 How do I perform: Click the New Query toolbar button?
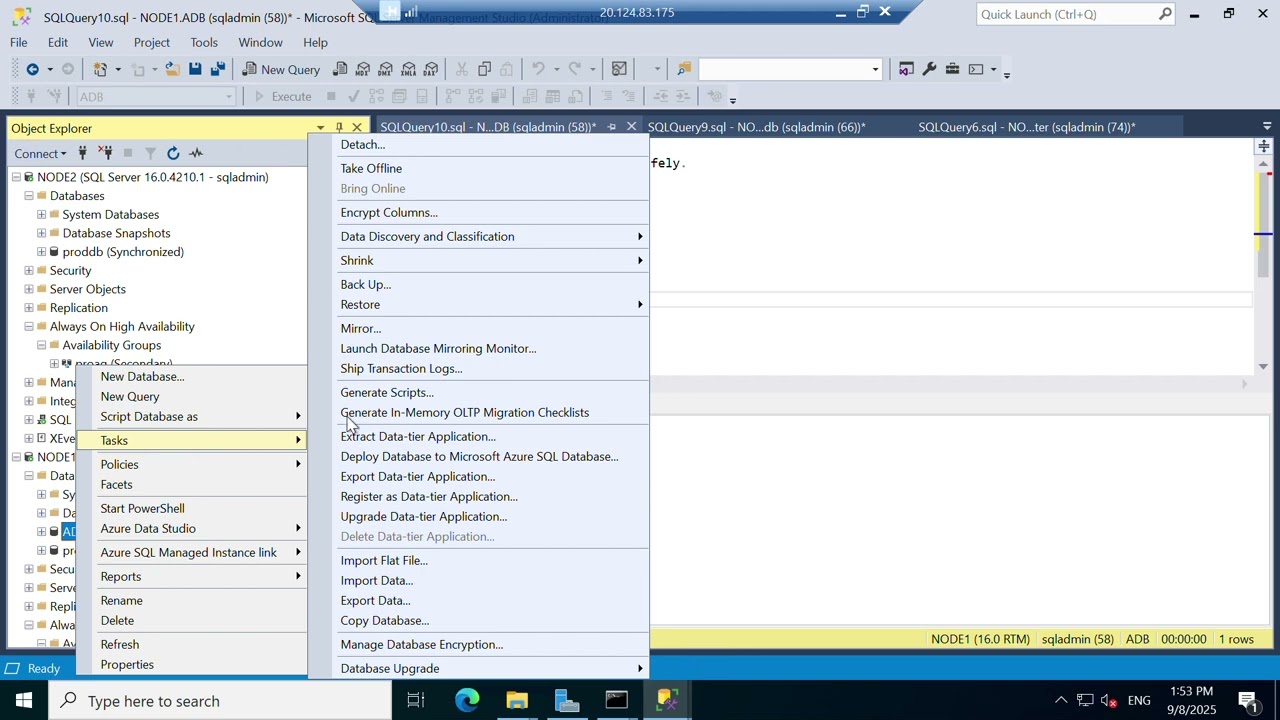click(281, 69)
